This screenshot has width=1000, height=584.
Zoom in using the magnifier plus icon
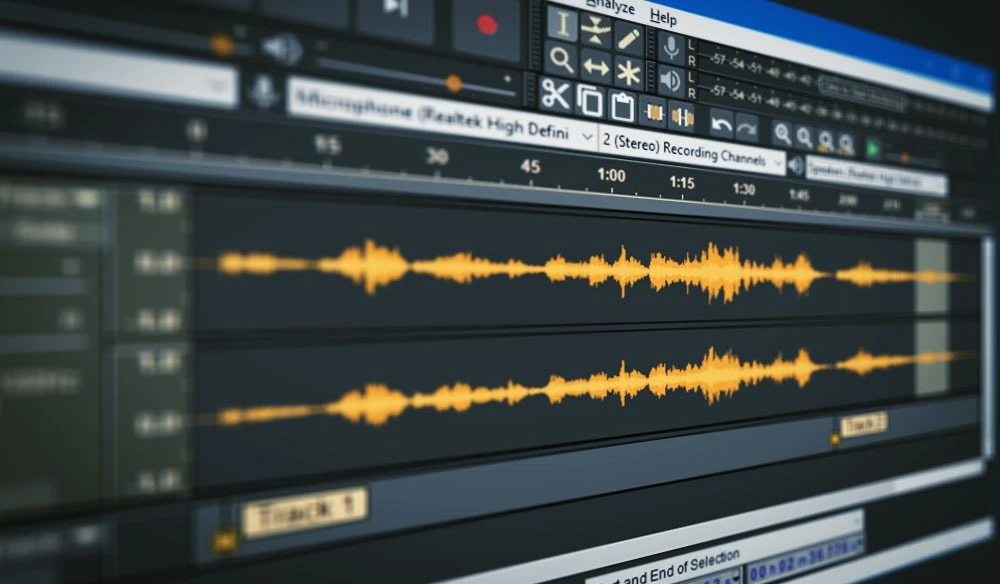point(781,131)
